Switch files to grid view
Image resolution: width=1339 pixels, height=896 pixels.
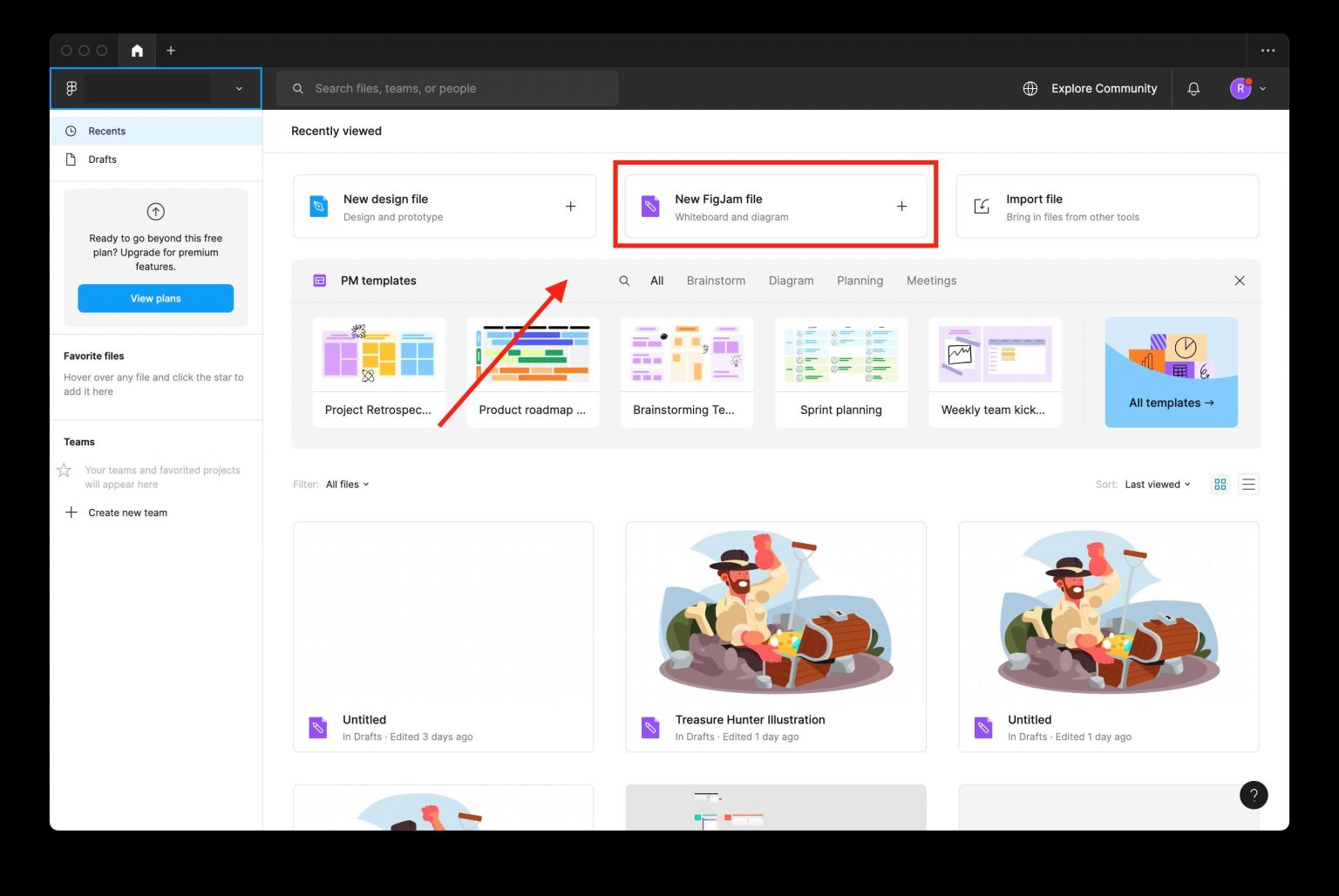[x=1220, y=484]
